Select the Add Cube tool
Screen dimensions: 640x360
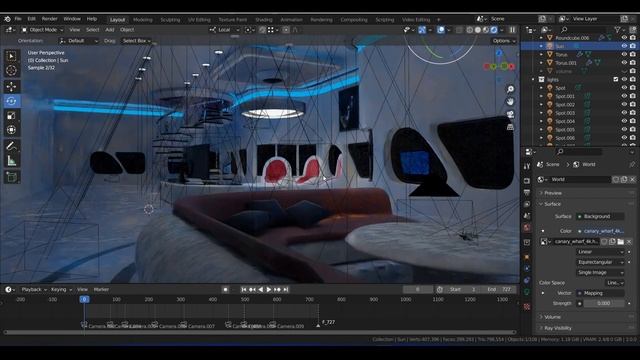(x=11, y=177)
